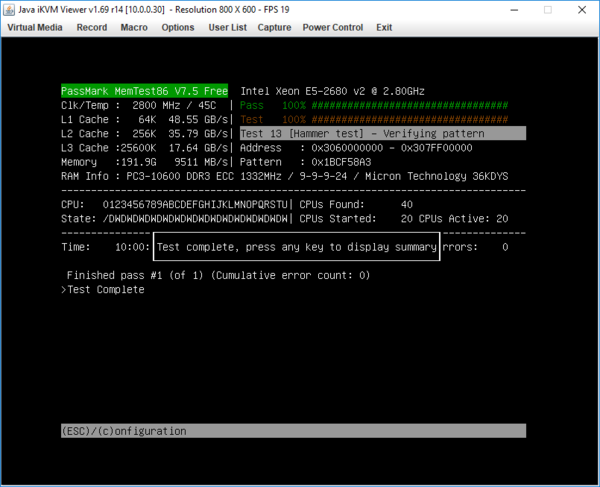
Task: Click the orange Test 100% progress bar
Action: [410, 119]
